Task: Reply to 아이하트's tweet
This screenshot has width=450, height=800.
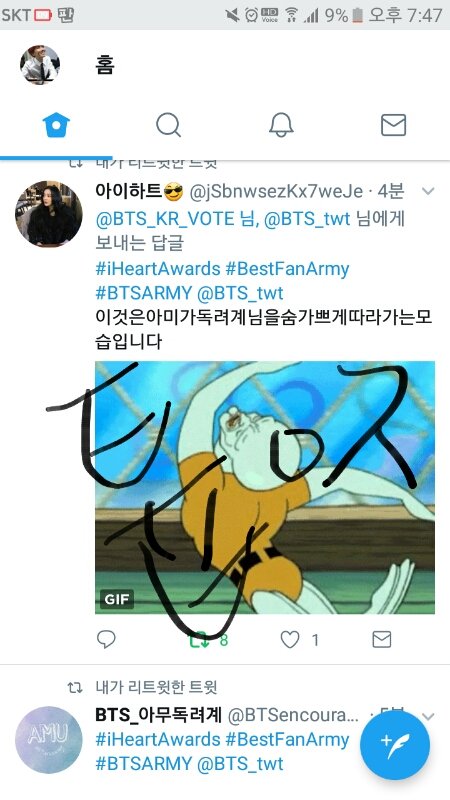Action: click(x=106, y=639)
